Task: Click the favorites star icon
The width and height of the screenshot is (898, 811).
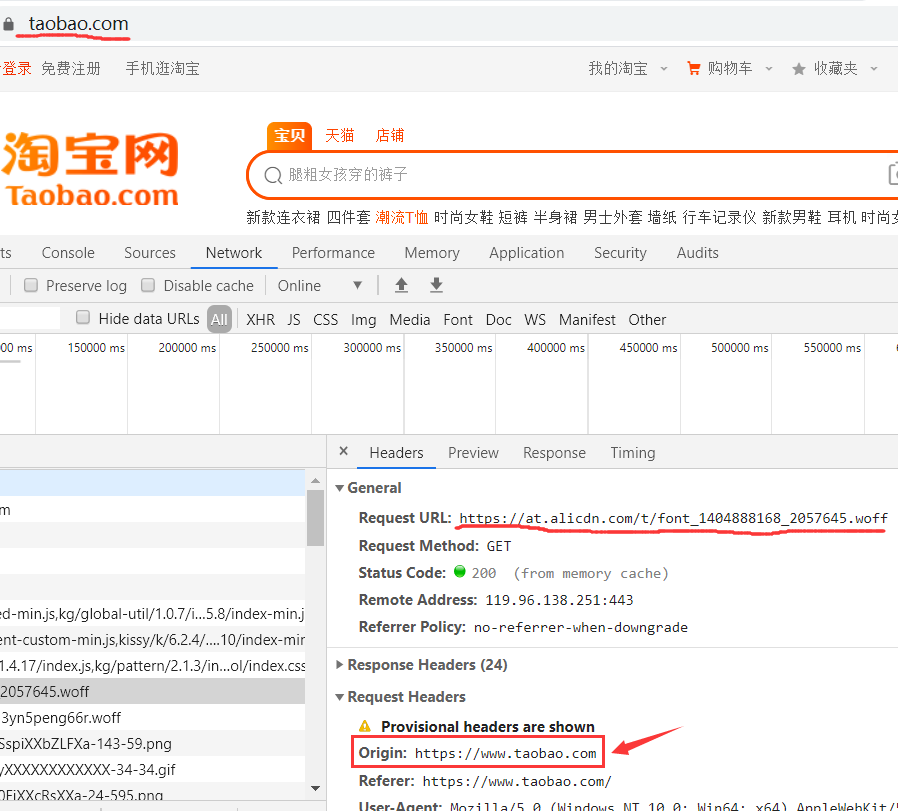Action: tap(798, 69)
